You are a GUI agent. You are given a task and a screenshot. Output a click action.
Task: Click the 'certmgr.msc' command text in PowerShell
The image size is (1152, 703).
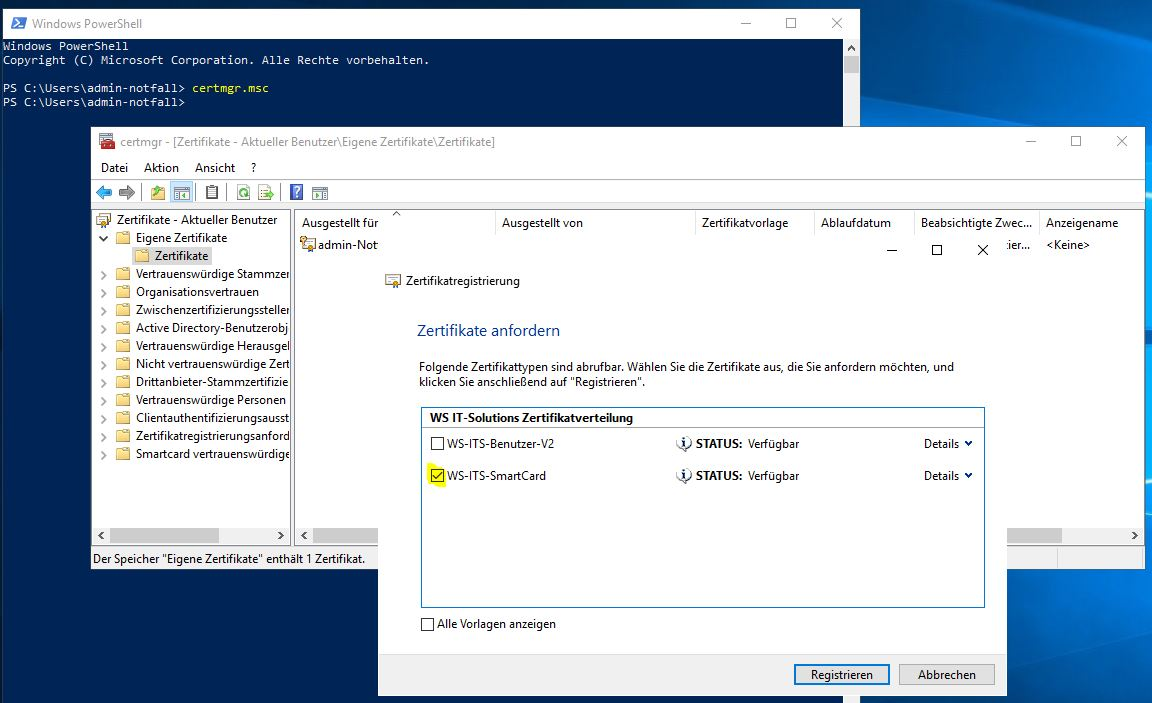point(230,88)
